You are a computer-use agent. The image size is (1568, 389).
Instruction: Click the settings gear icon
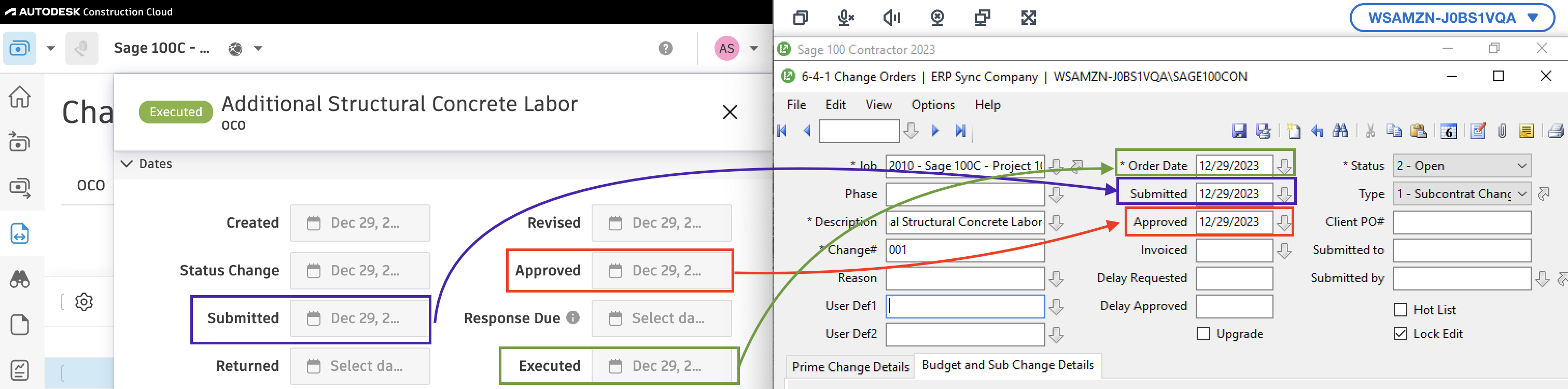pos(84,302)
